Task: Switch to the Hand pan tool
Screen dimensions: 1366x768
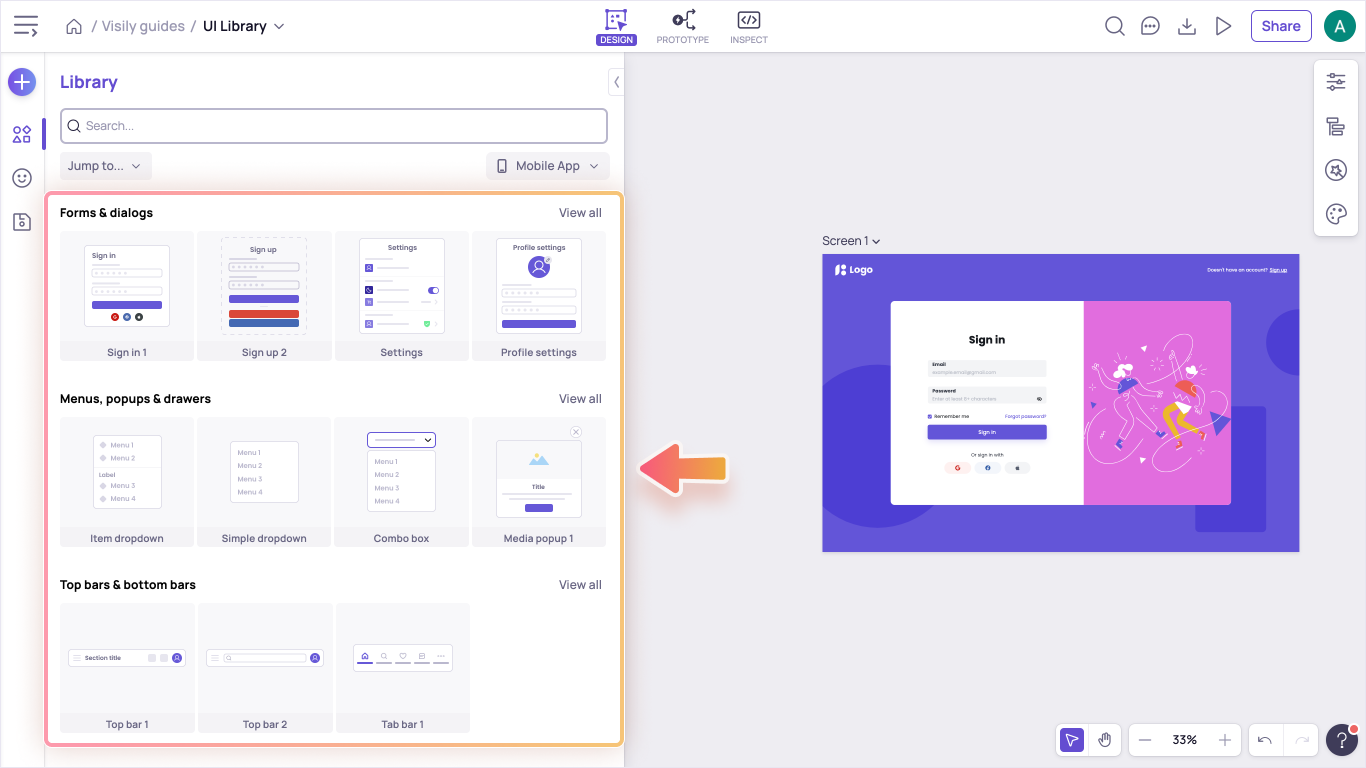Action: pos(1105,740)
